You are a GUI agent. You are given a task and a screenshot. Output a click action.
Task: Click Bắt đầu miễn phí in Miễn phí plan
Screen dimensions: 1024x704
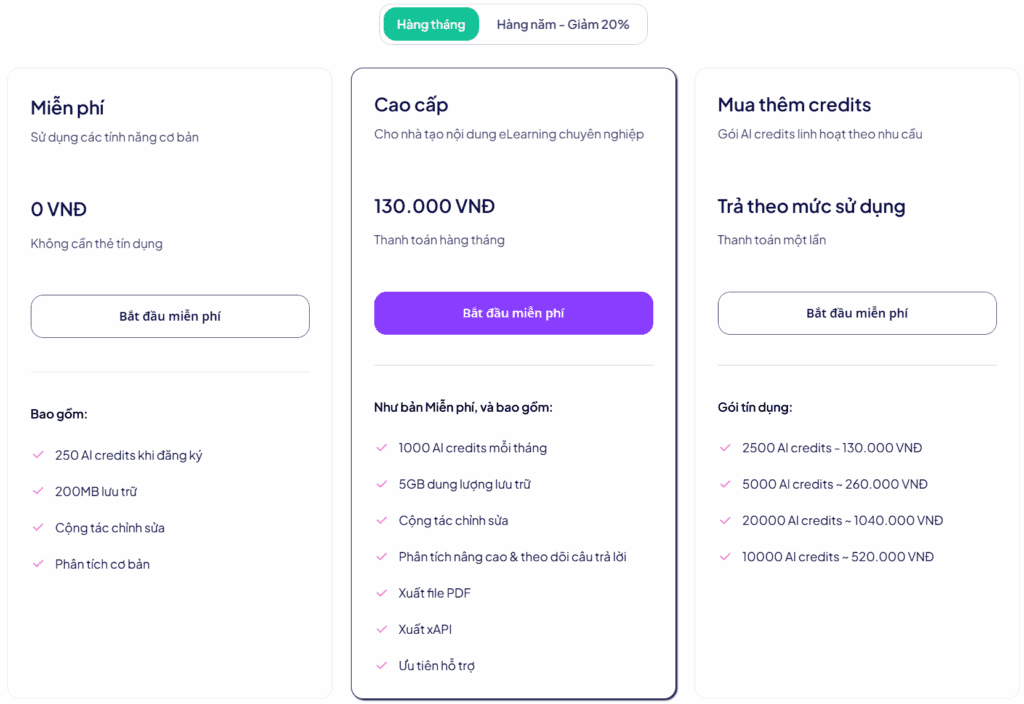(170, 316)
